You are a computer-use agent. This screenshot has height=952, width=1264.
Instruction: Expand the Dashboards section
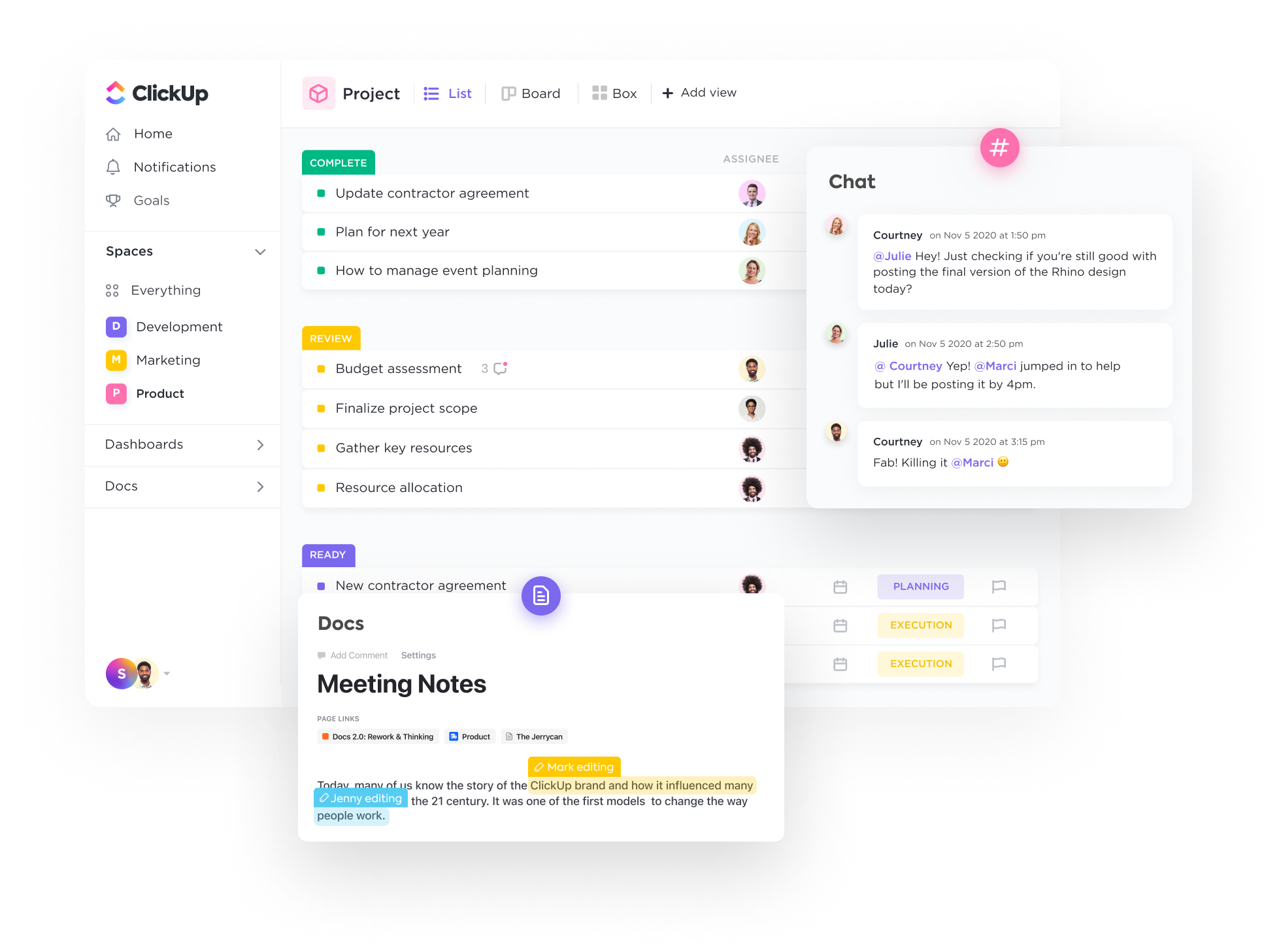(261, 443)
